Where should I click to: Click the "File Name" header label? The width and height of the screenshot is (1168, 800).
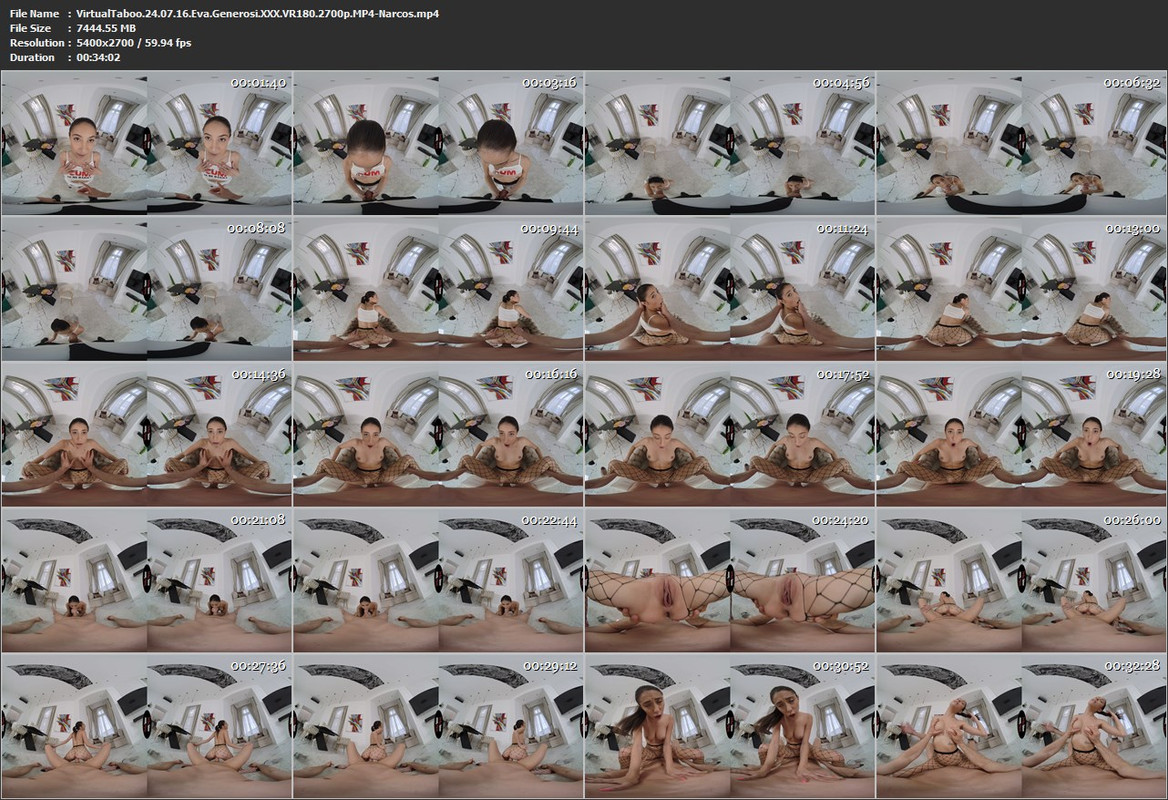click(x=34, y=13)
